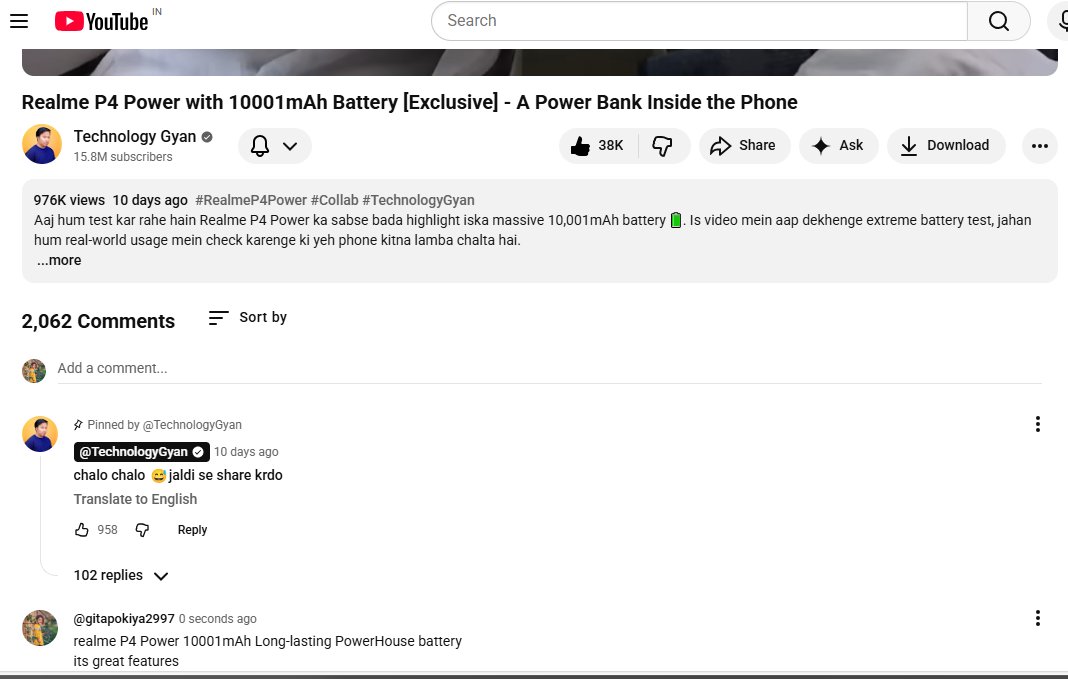Screen dimensions: 1068x679
Task: Go to YouTube home logo
Action: coord(101,21)
